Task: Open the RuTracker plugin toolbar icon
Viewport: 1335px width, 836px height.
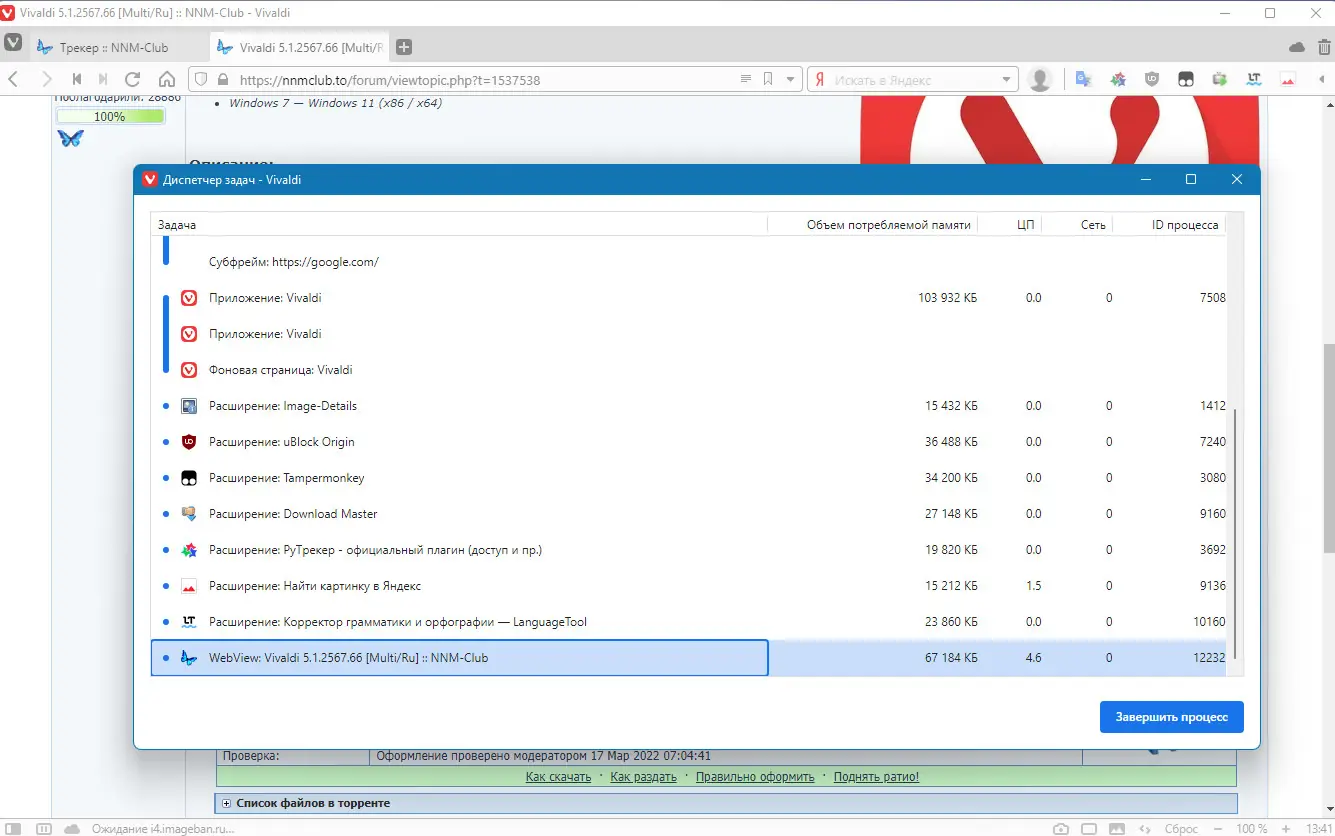Action: point(1118,79)
